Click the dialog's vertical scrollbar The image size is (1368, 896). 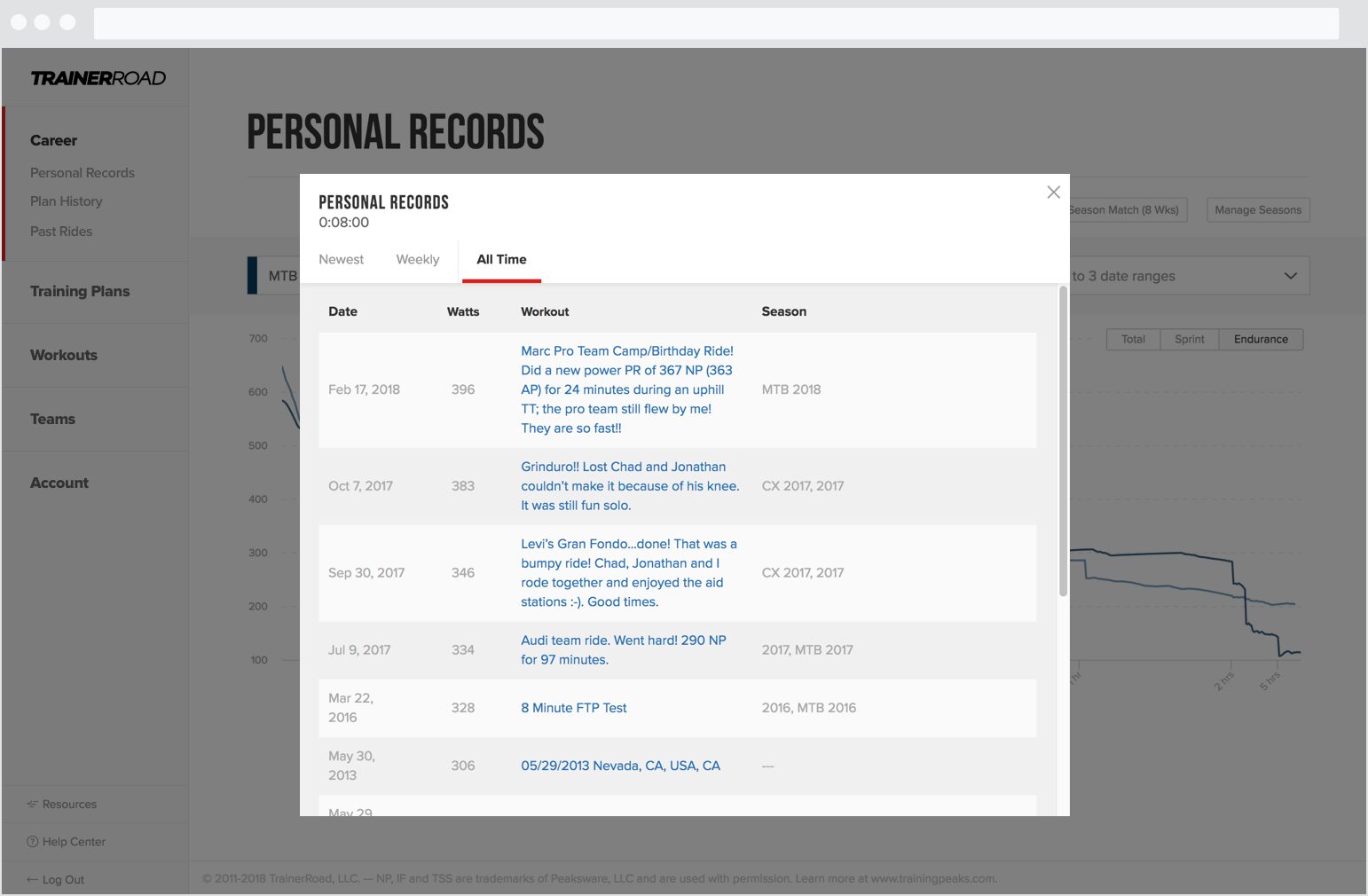tap(1063, 441)
